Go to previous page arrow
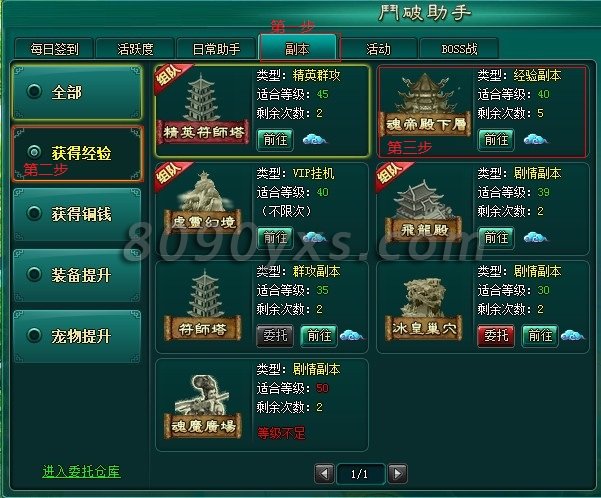The width and height of the screenshot is (601, 498). [x=324, y=474]
